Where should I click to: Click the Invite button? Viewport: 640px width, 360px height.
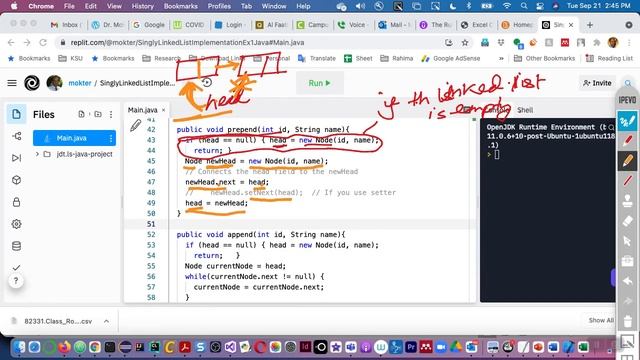pyautogui.click(x=597, y=83)
